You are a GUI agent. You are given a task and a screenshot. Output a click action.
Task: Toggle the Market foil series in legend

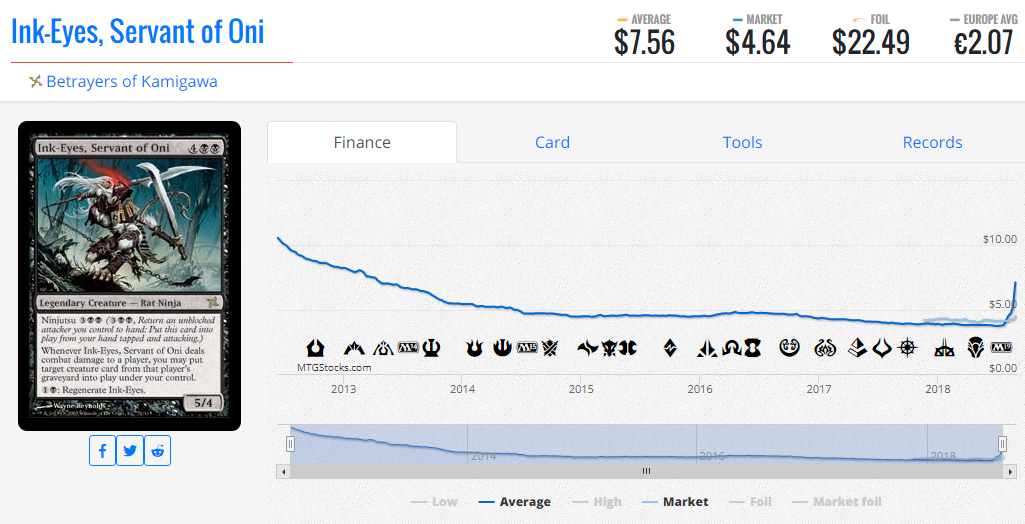point(837,502)
